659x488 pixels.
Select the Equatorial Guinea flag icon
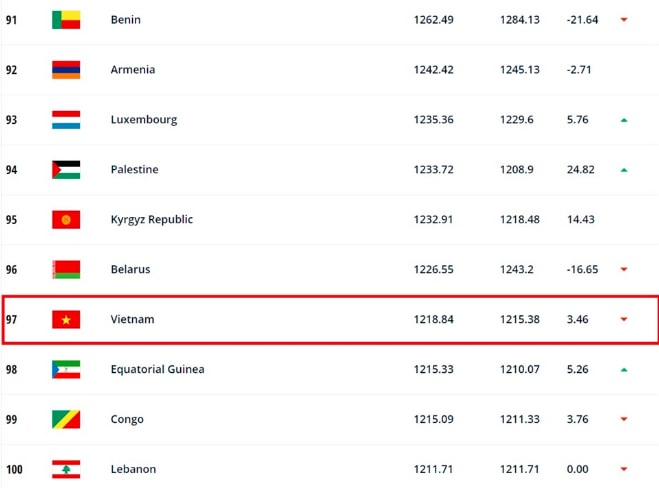pos(66,369)
